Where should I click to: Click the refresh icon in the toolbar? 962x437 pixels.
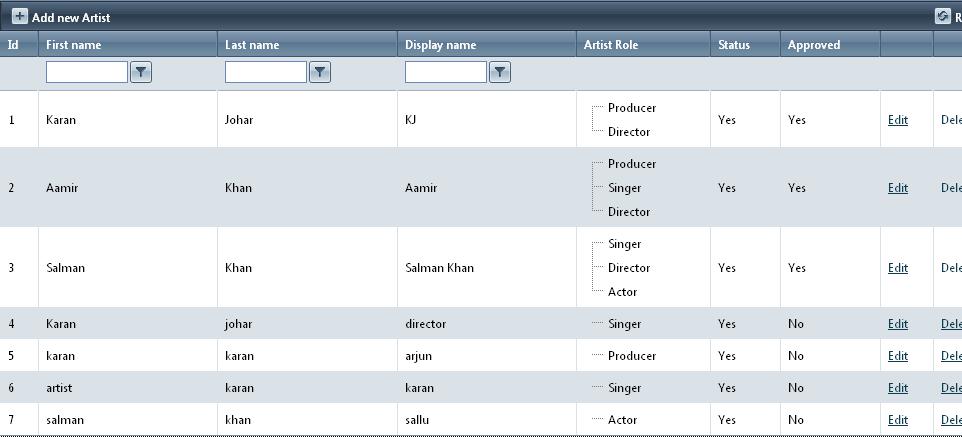[942, 16]
